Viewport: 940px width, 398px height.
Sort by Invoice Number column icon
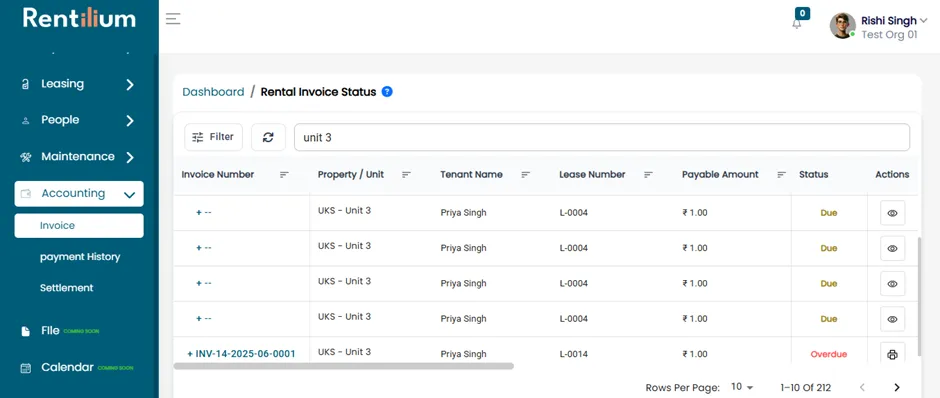[284, 174]
